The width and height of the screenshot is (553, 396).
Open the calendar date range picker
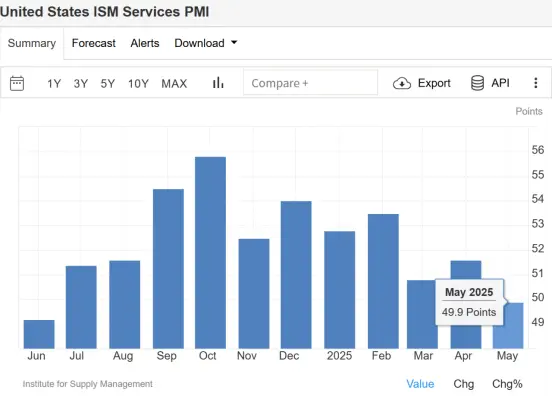tap(17, 84)
